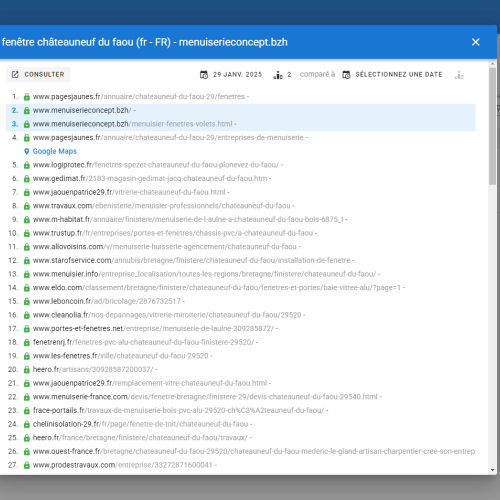This screenshot has height=500, width=500.
Task: Click the vertical scrollbar thumb of the dialog
Action: (493, 126)
